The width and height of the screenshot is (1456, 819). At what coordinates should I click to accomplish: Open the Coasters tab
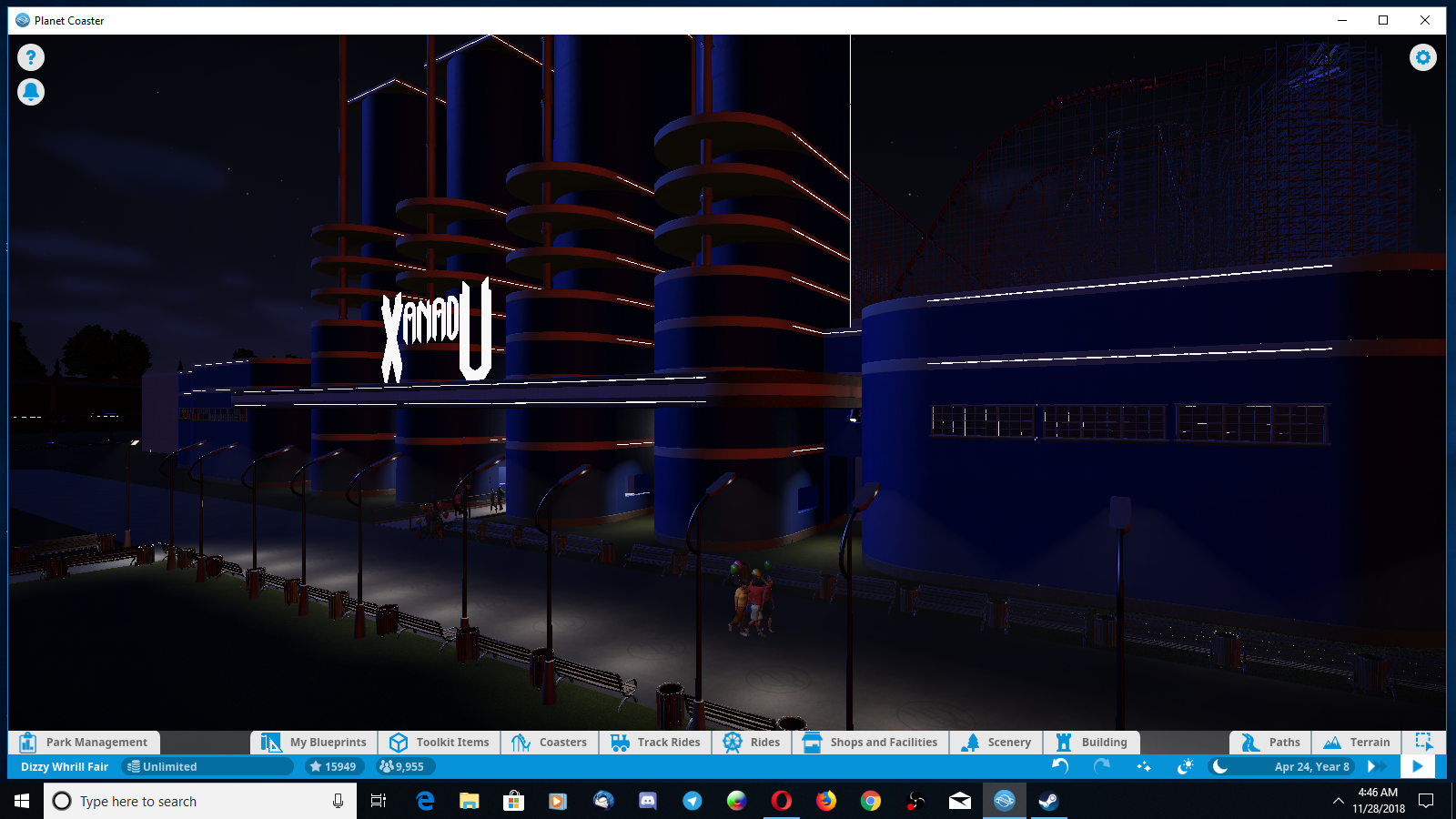point(550,742)
